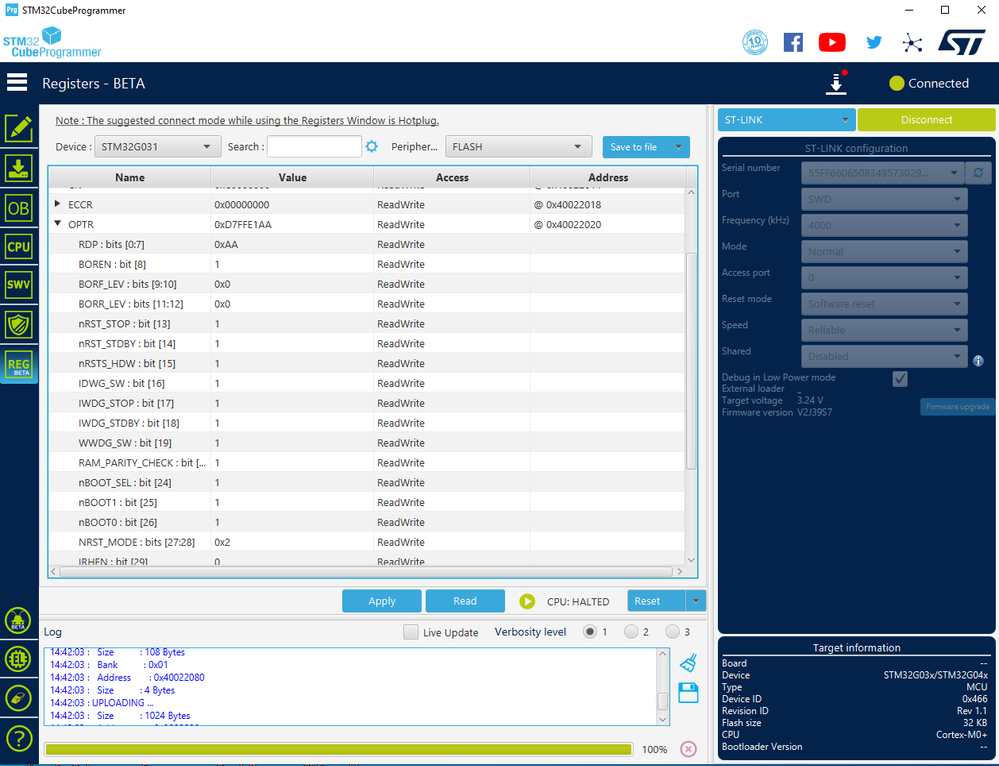Collapse the OPTR register row
This screenshot has height=766, width=999.
(x=57, y=224)
